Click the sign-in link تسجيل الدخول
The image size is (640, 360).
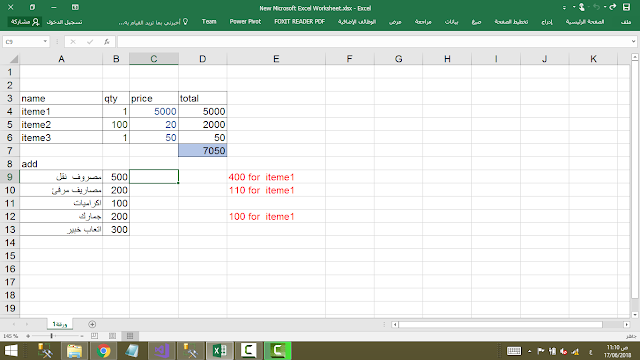(x=64, y=22)
